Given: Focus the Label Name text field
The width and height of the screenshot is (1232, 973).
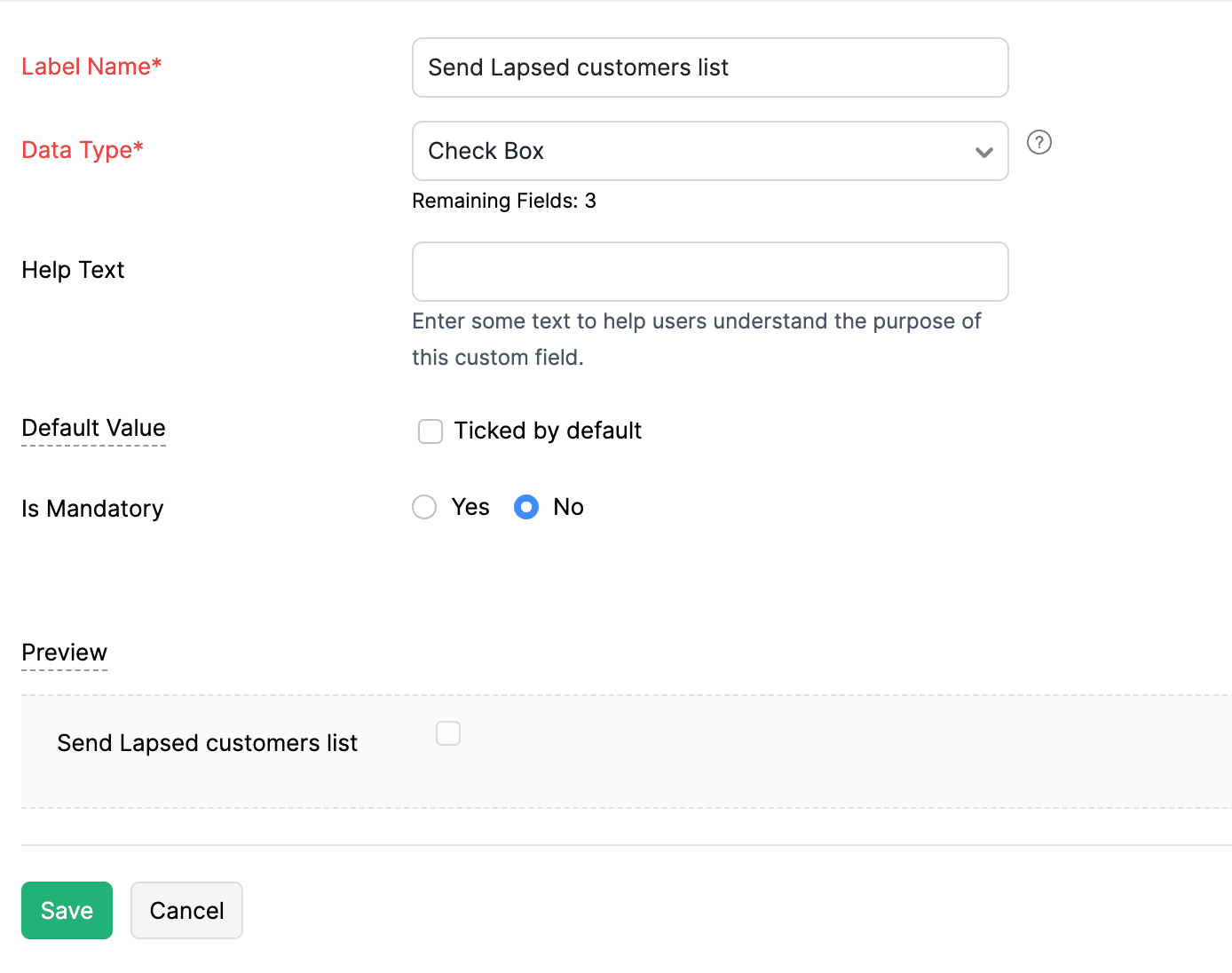Looking at the screenshot, I should tap(710, 67).
